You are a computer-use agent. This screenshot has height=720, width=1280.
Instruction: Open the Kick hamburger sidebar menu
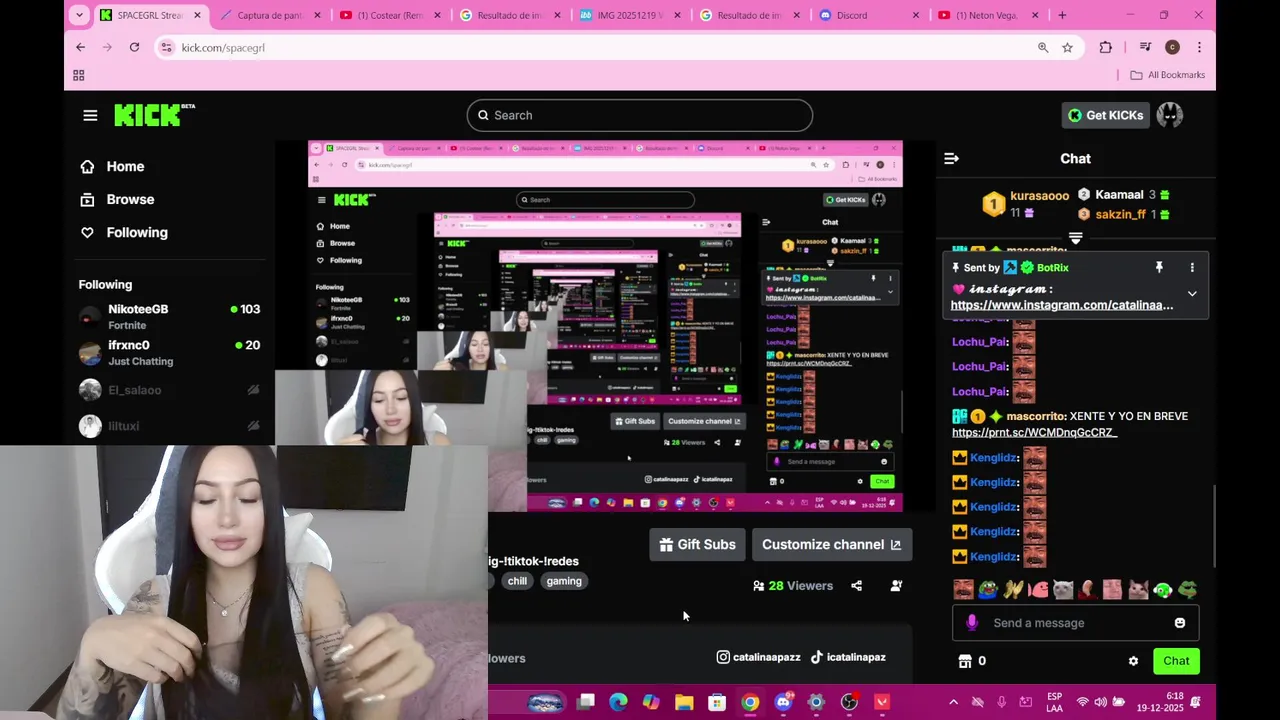[90, 115]
